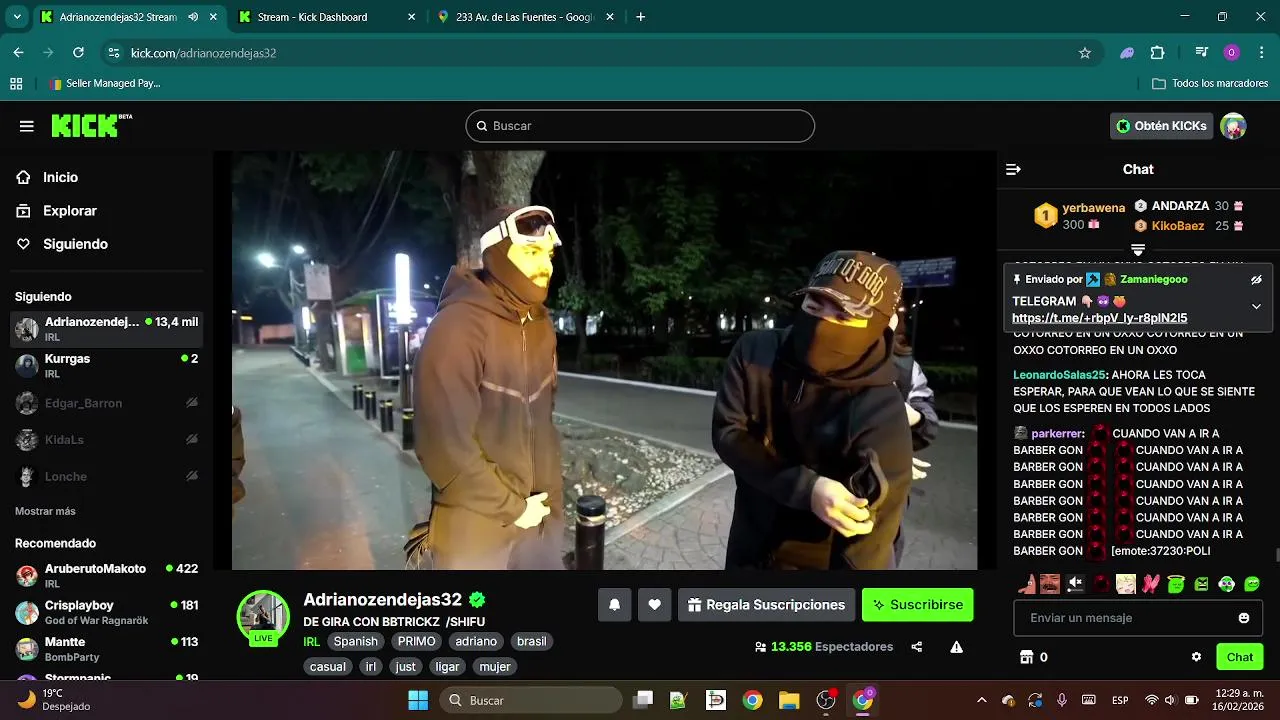This screenshot has height=720, width=1280.
Task: Send message with green Chat button
Action: coord(1240,657)
